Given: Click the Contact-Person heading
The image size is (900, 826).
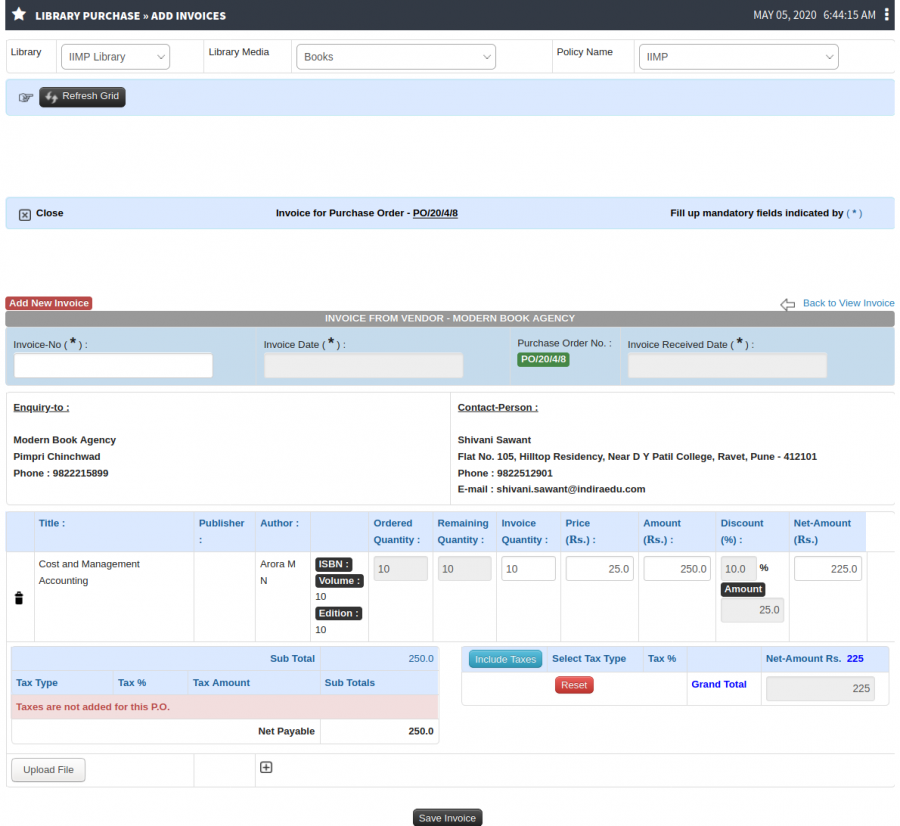Looking at the screenshot, I should (498, 407).
